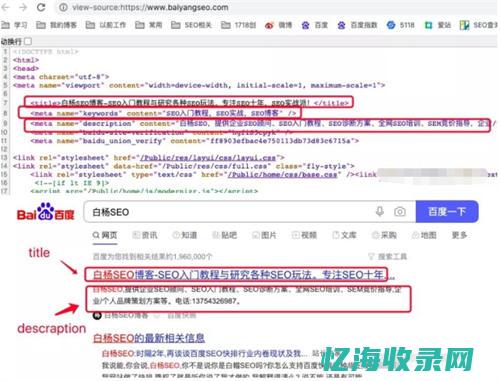Open the 常用 bookmark folder
Screen dimensions: 500x381
[x=149, y=25]
